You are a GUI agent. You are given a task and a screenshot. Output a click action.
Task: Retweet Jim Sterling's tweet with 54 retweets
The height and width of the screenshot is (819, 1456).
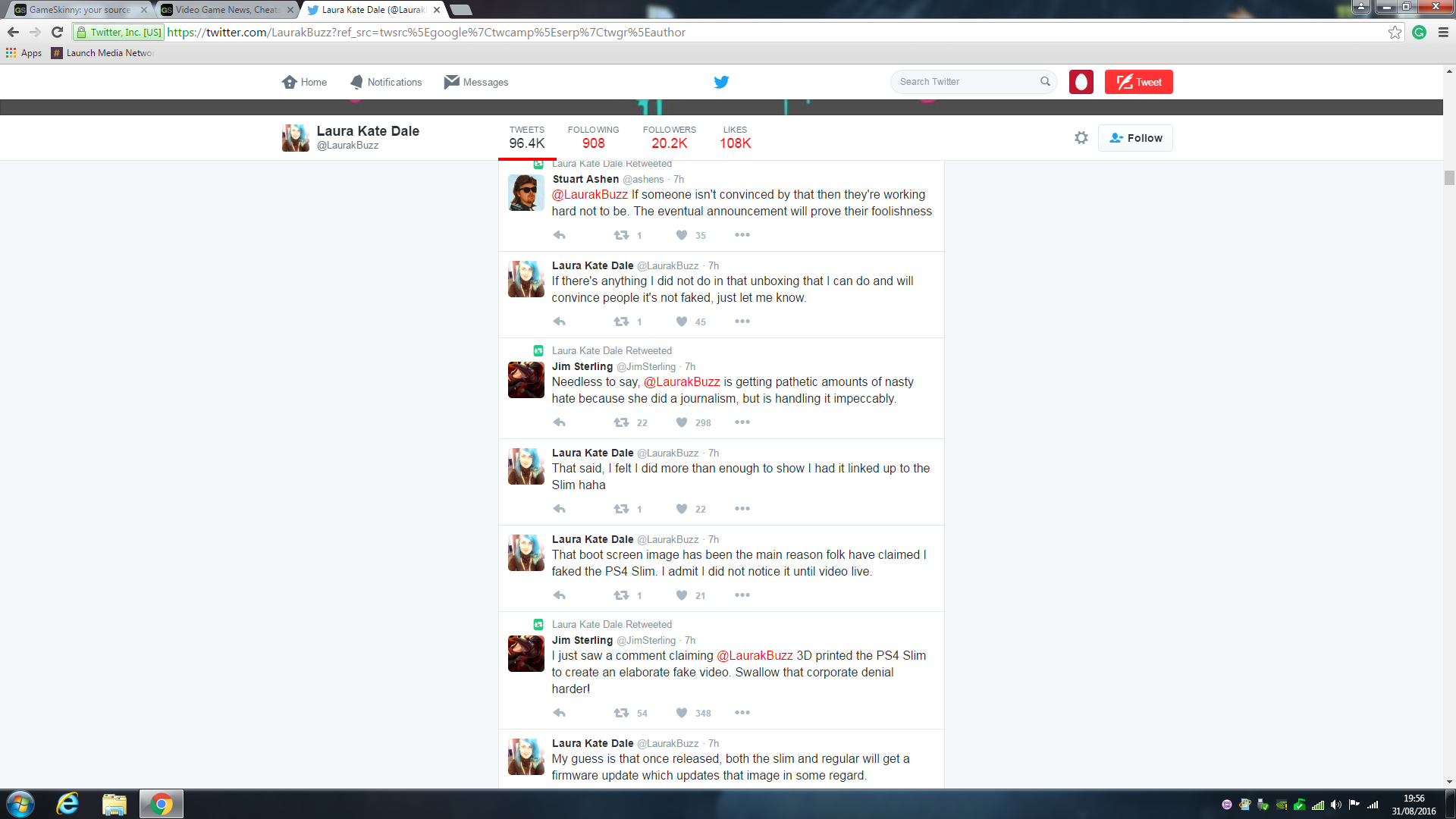[621, 713]
